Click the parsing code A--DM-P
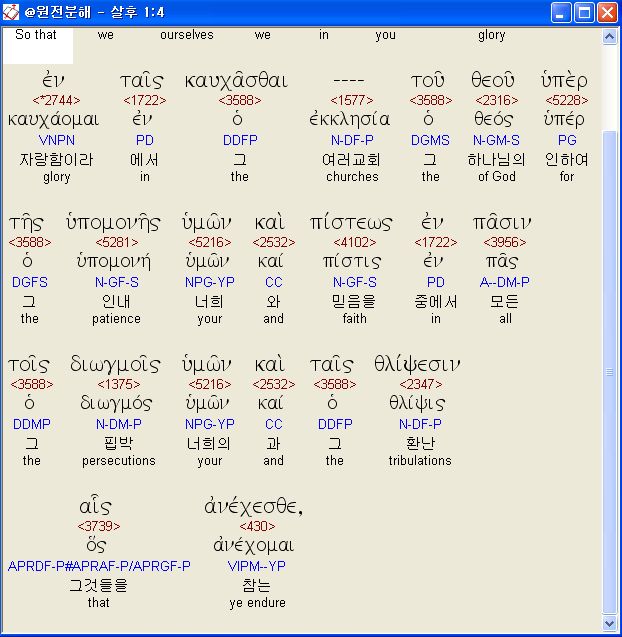The width and height of the screenshot is (622, 637). pyautogui.click(x=505, y=282)
